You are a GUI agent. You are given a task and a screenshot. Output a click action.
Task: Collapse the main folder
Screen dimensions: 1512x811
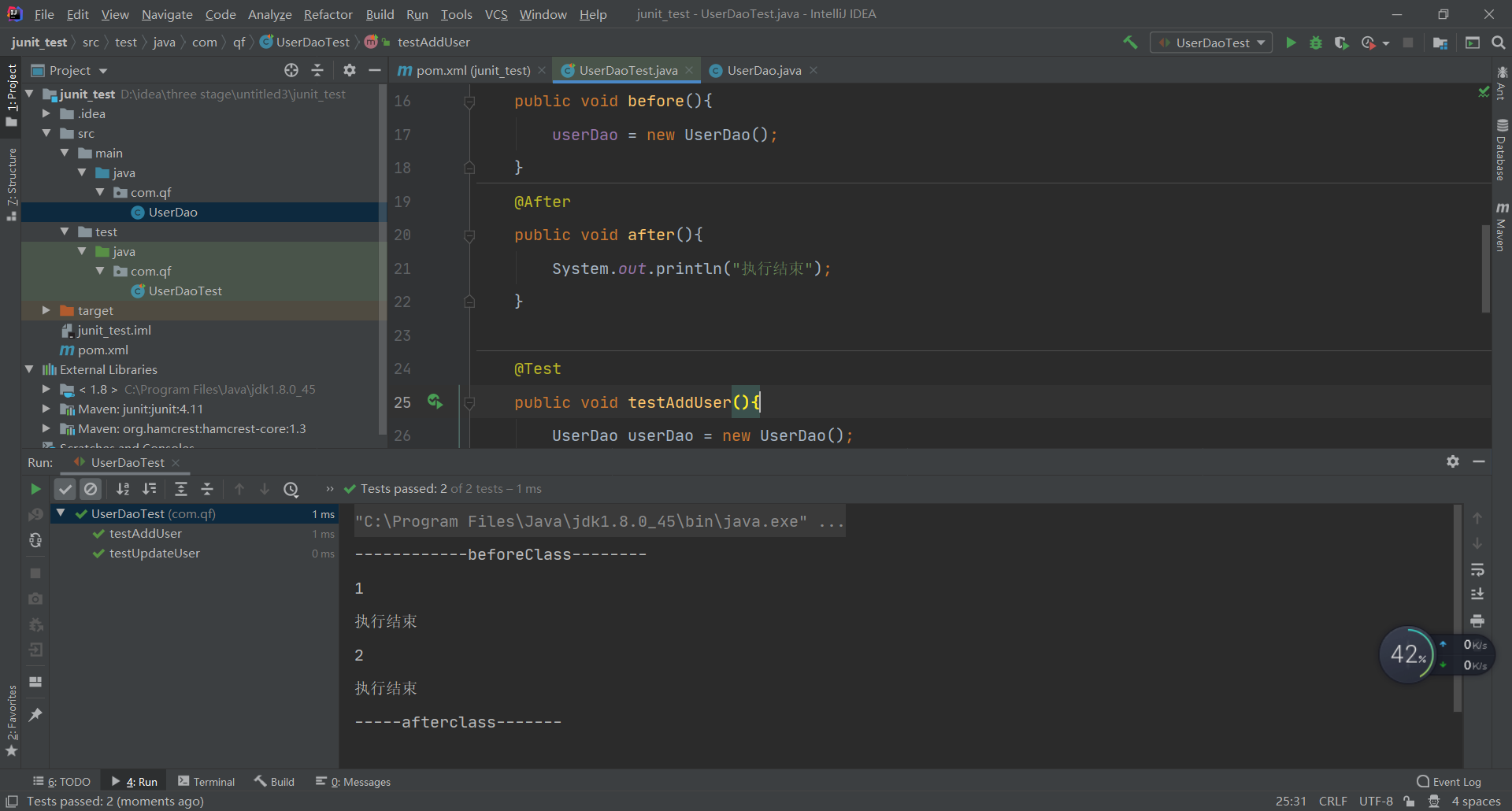[65, 153]
